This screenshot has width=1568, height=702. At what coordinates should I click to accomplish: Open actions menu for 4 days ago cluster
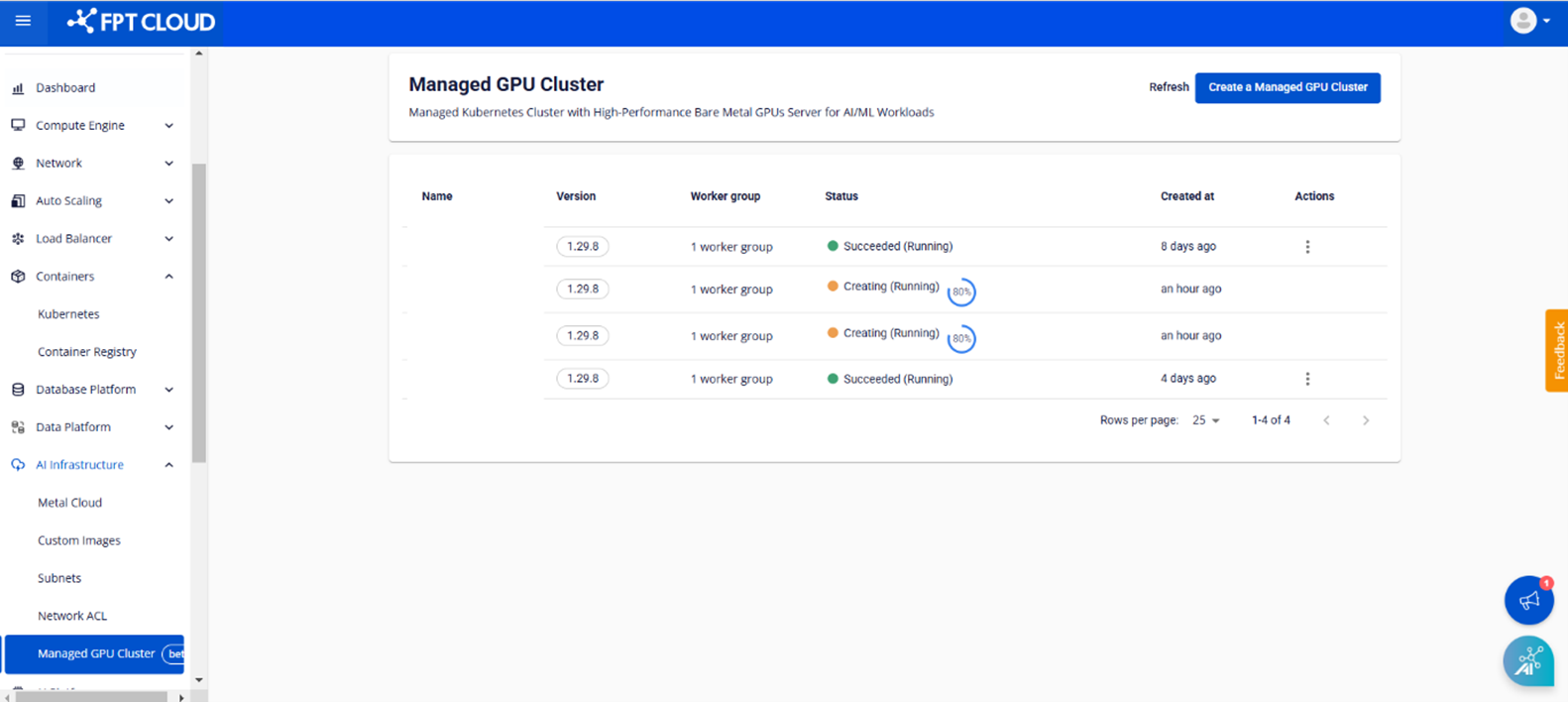1307,379
